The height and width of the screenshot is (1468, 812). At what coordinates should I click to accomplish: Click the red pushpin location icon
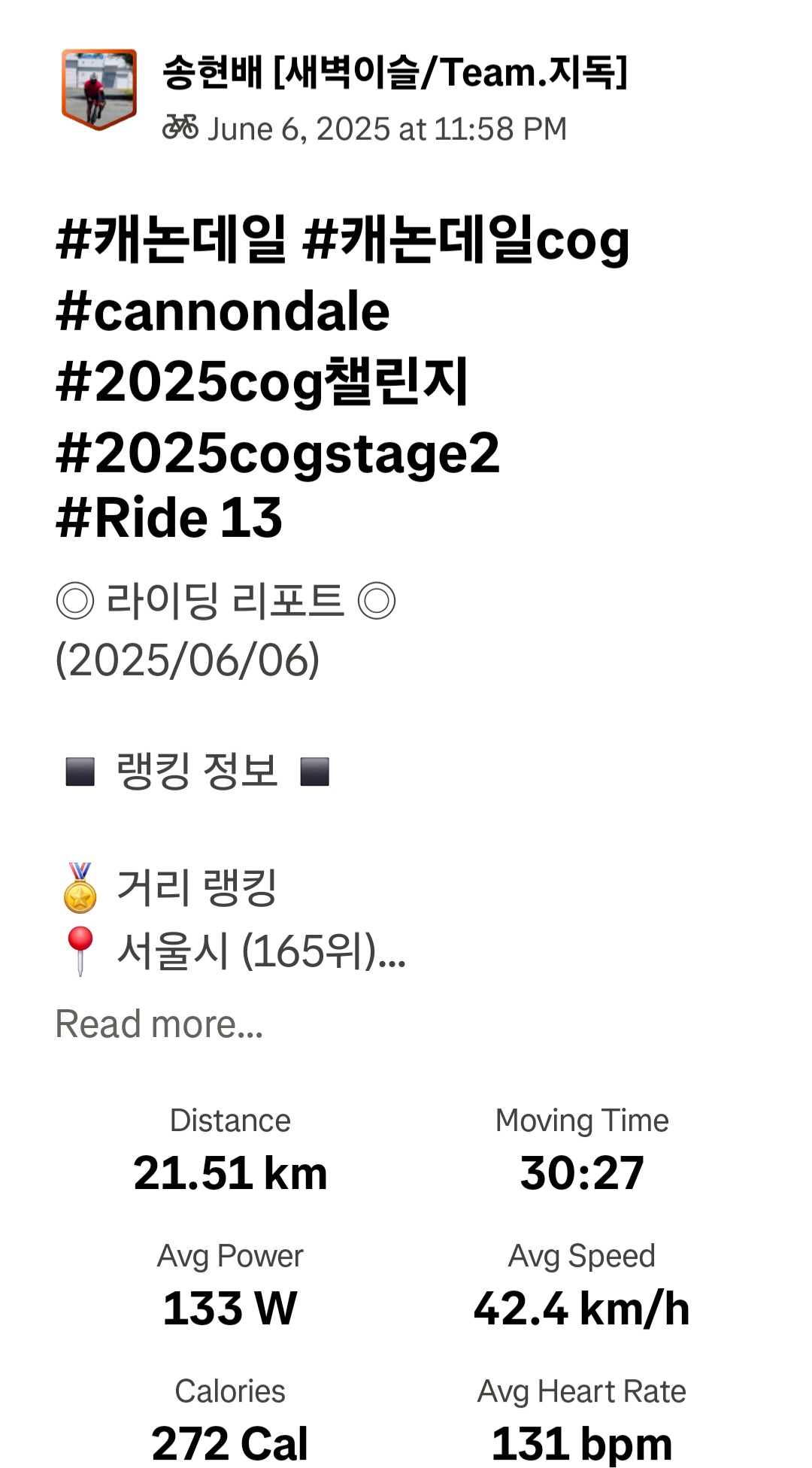[80, 951]
